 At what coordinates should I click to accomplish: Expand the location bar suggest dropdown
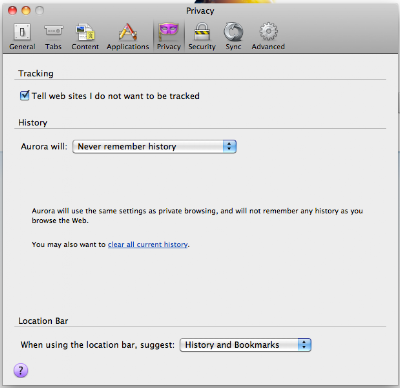pos(245,345)
